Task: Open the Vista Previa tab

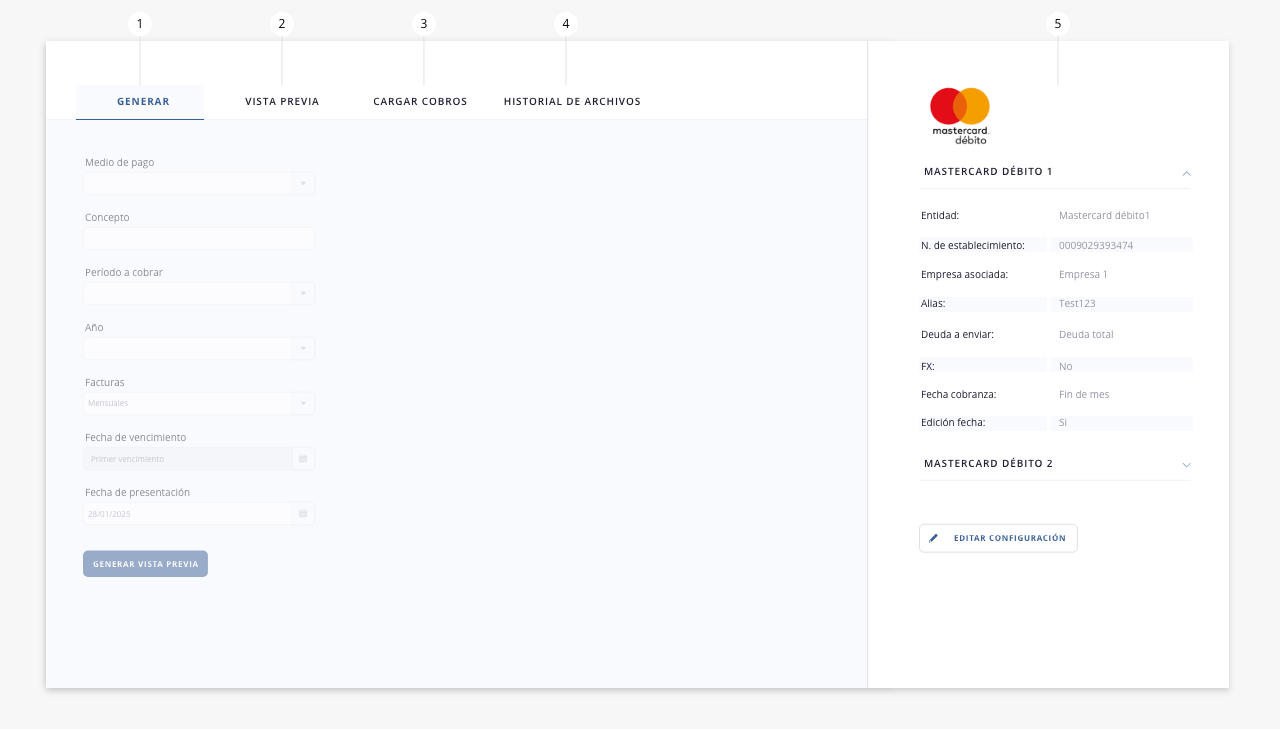Action: [x=282, y=102]
